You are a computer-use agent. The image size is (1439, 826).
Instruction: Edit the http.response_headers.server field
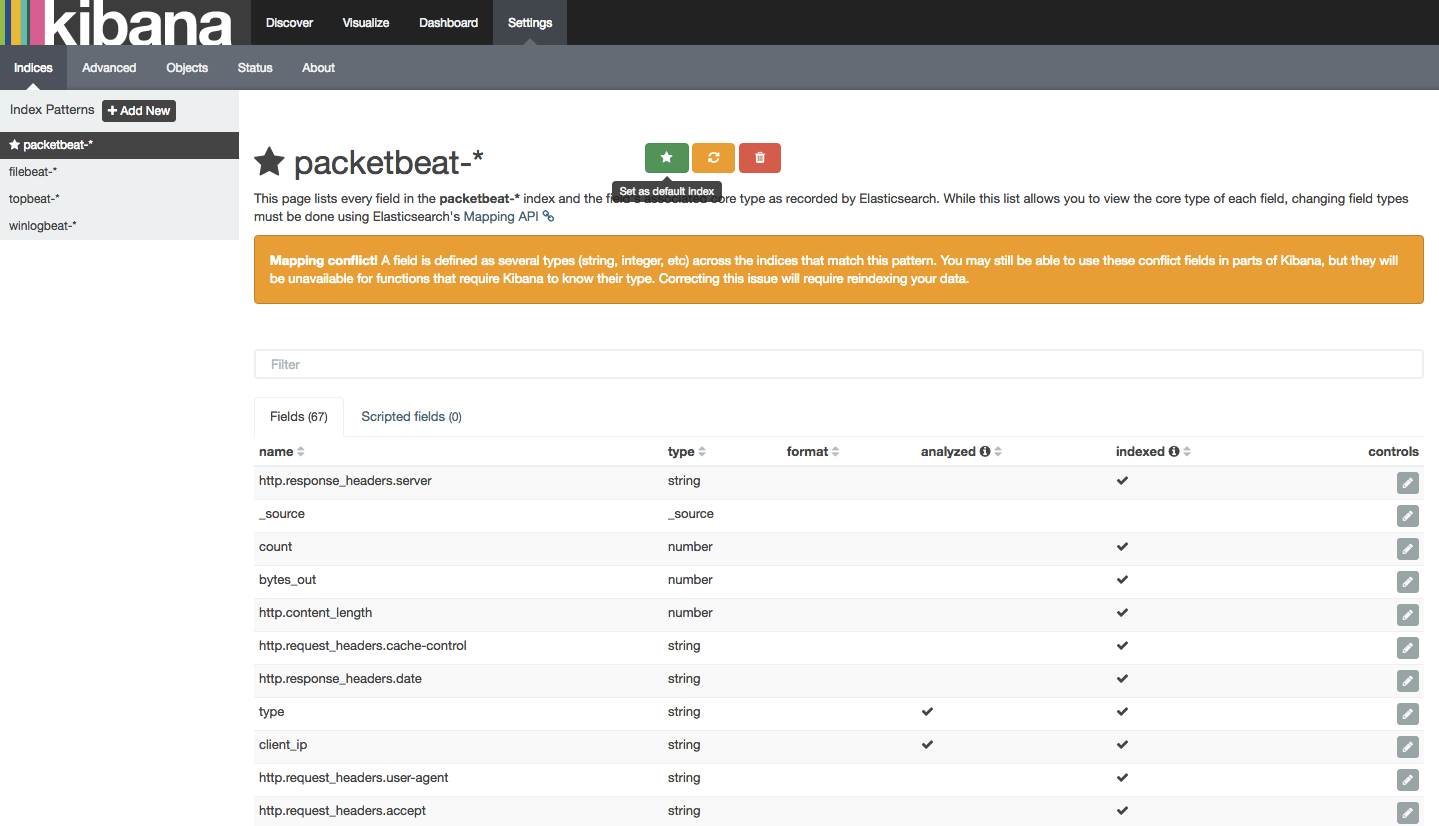pyautogui.click(x=1408, y=484)
